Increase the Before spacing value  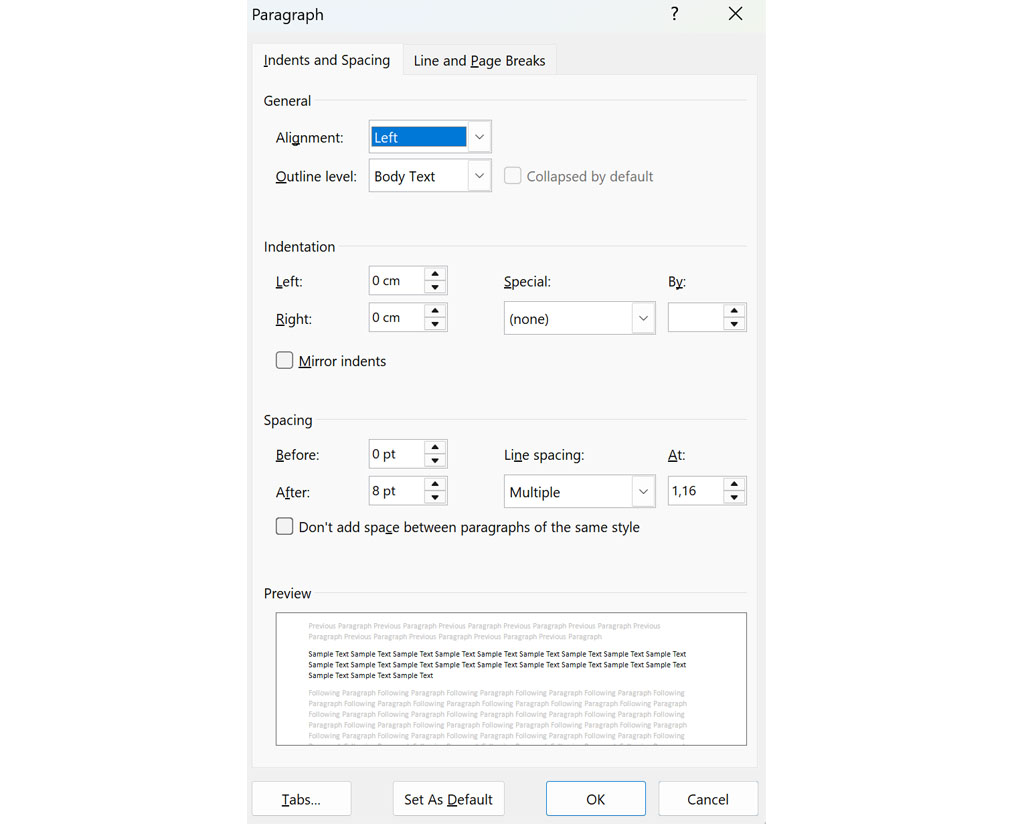click(435, 448)
